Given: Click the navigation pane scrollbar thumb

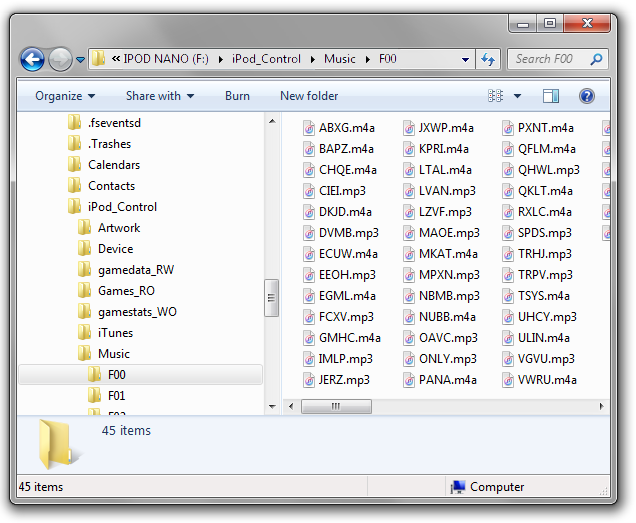Looking at the screenshot, I should [x=271, y=298].
